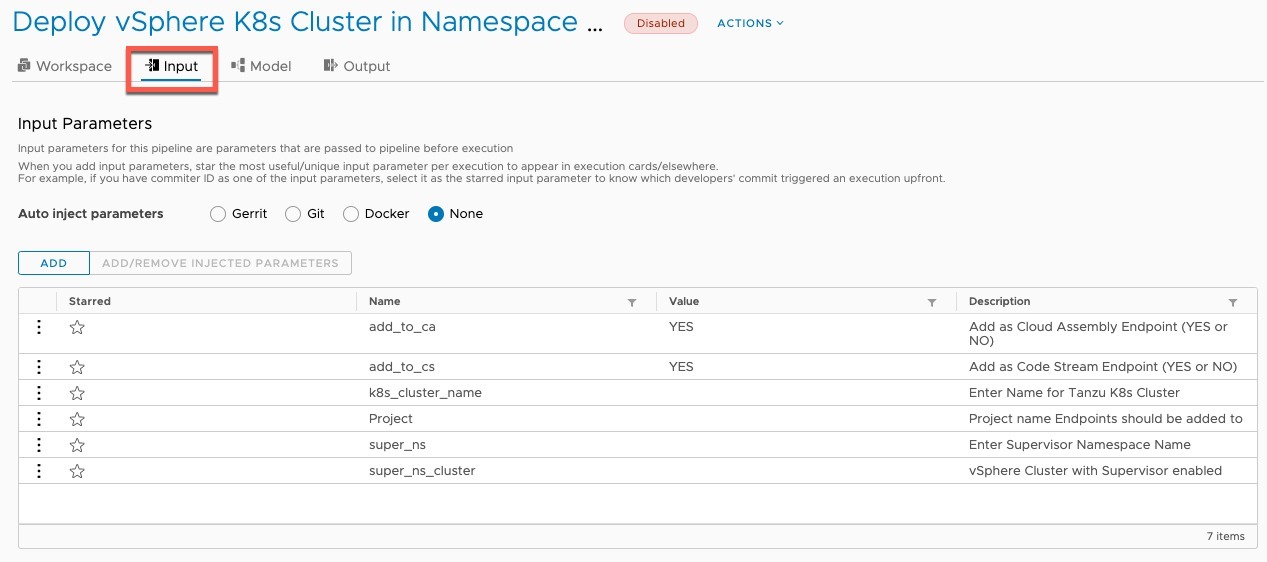Click the YES value for add_to_ca
Screen dimensions: 1267x562
681,327
